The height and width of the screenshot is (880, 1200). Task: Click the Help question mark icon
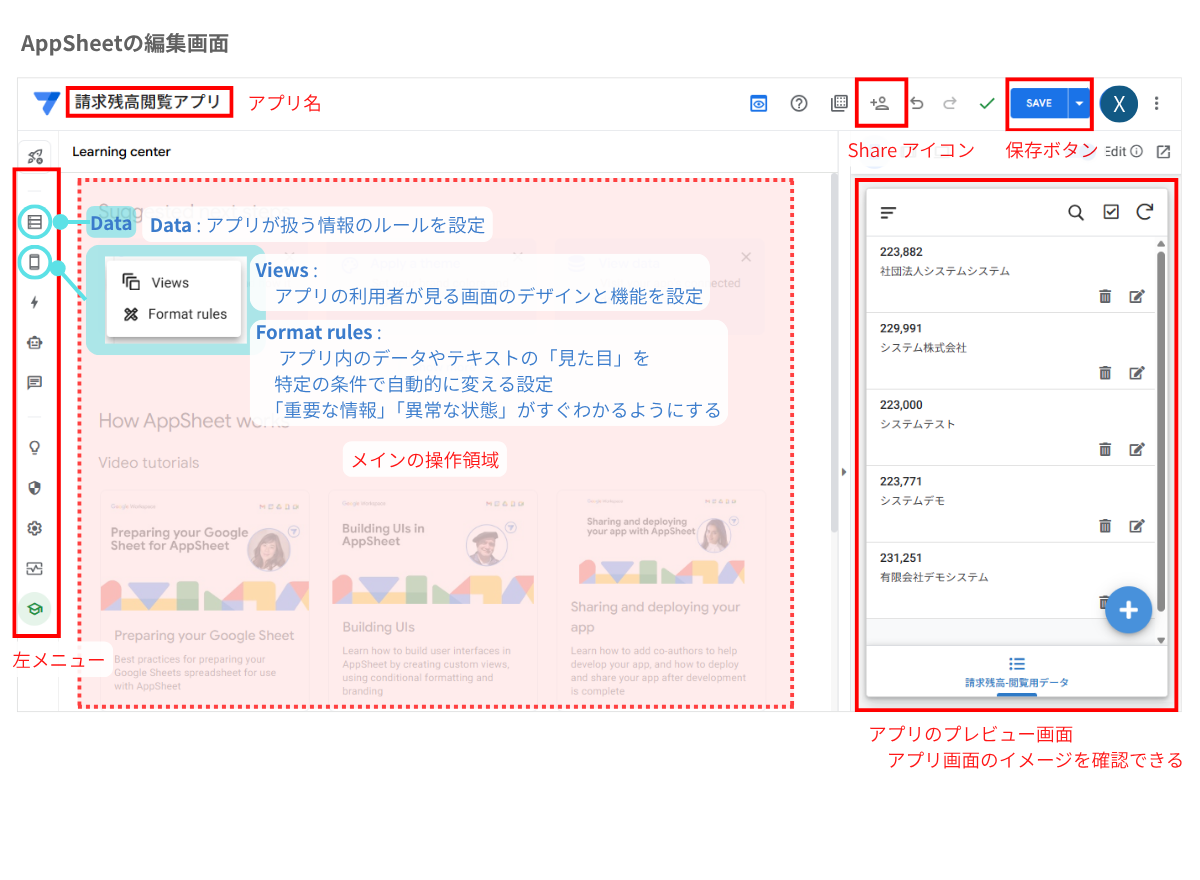point(799,103)
